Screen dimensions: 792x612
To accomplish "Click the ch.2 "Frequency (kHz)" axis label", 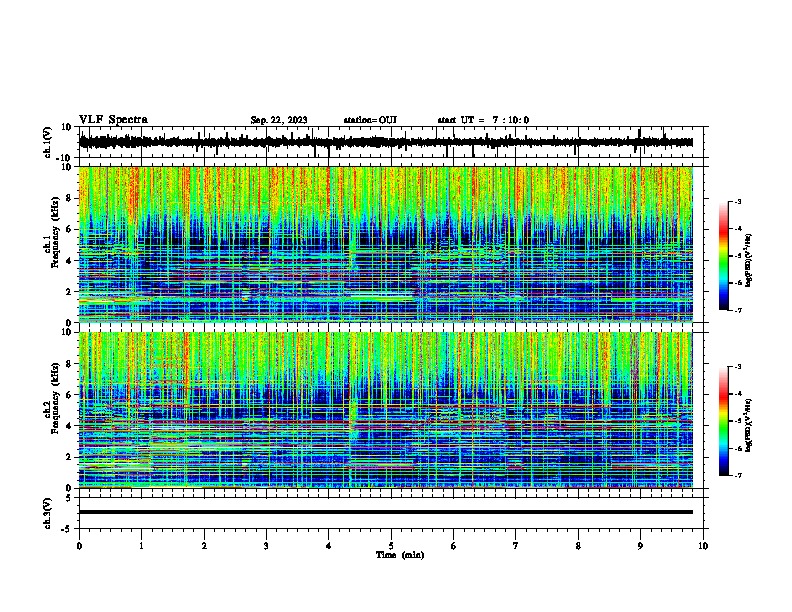I will 55,398.
